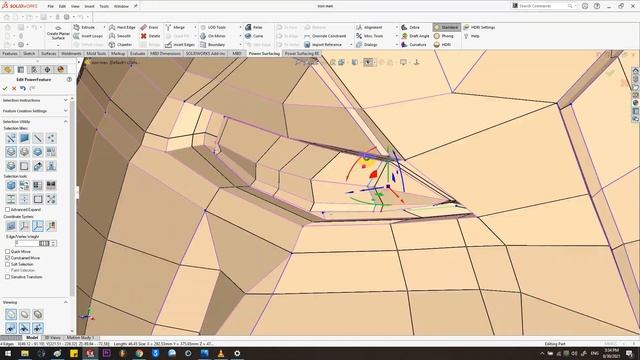
Task: Click green checkmark to accept feature
Action: click(x=5, y=88)
